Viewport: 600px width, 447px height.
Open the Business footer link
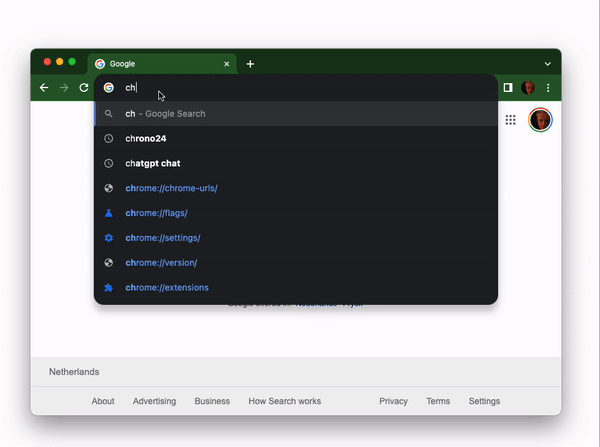212,401
